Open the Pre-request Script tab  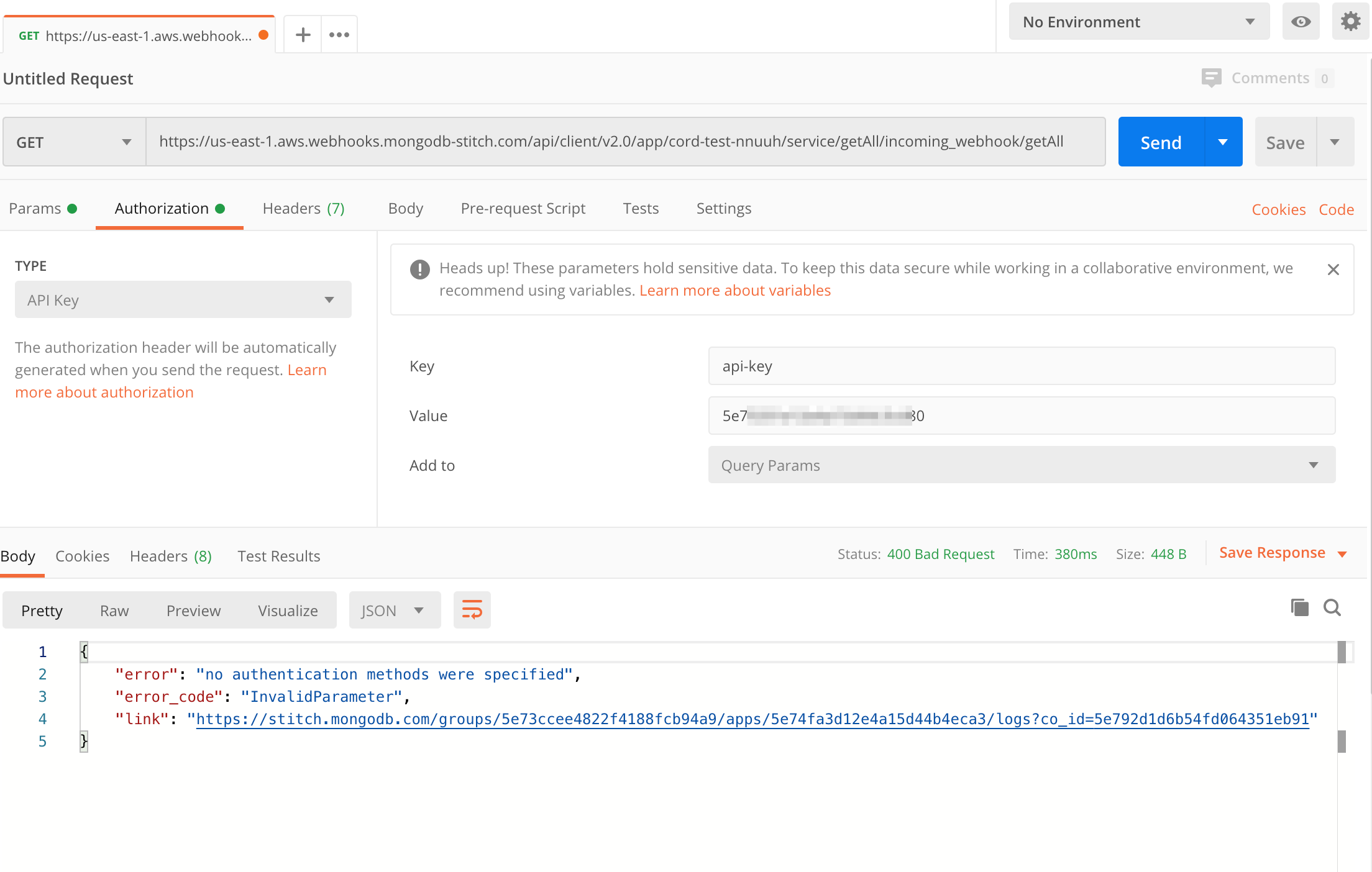click(523, 209)
